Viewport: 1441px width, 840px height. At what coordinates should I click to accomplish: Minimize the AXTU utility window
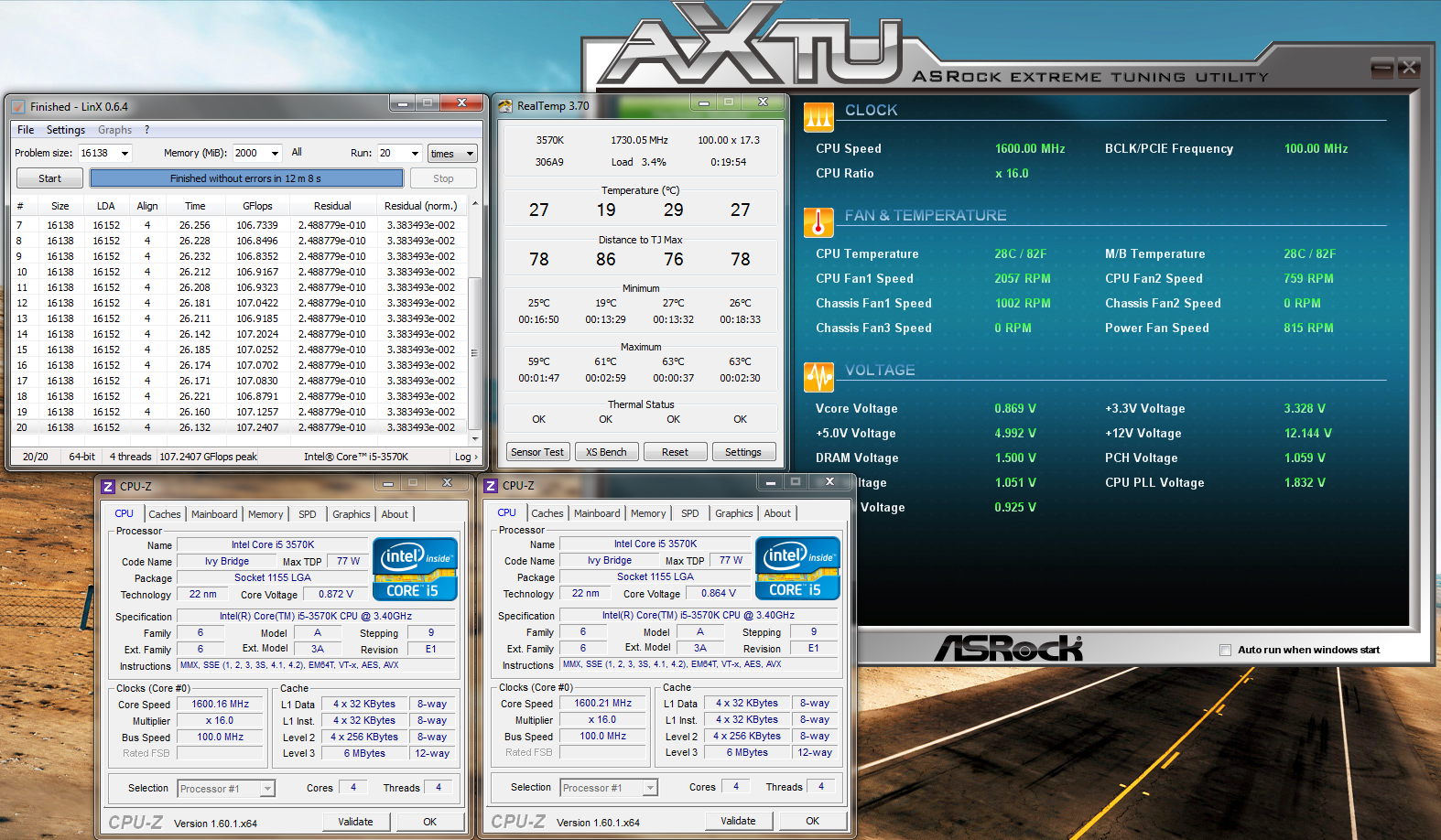1382,67
